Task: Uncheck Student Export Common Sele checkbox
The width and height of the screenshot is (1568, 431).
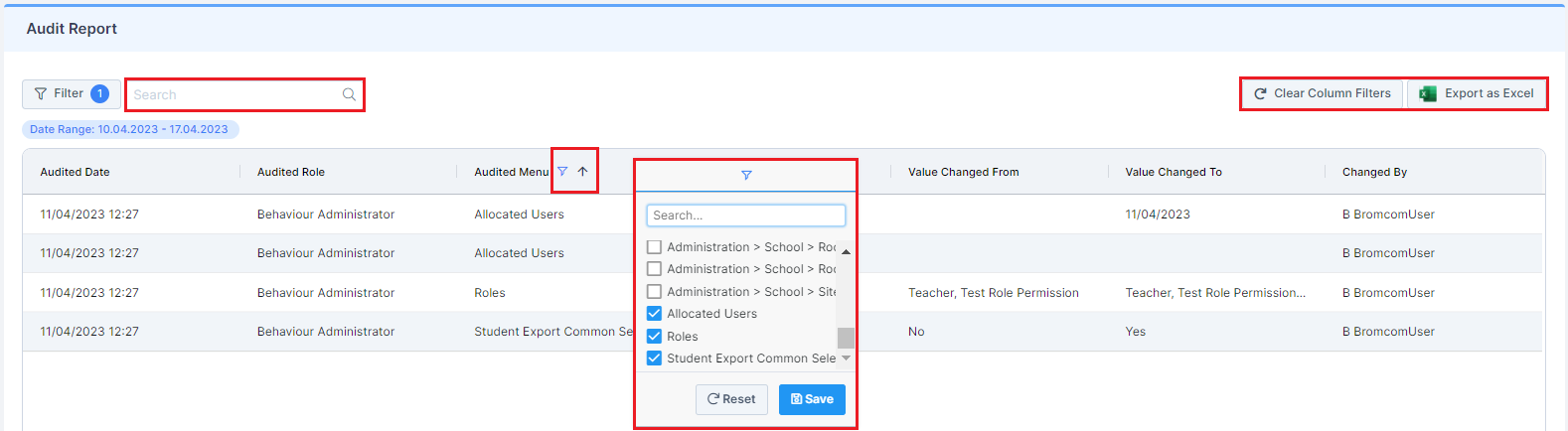Action: point(654,359)
